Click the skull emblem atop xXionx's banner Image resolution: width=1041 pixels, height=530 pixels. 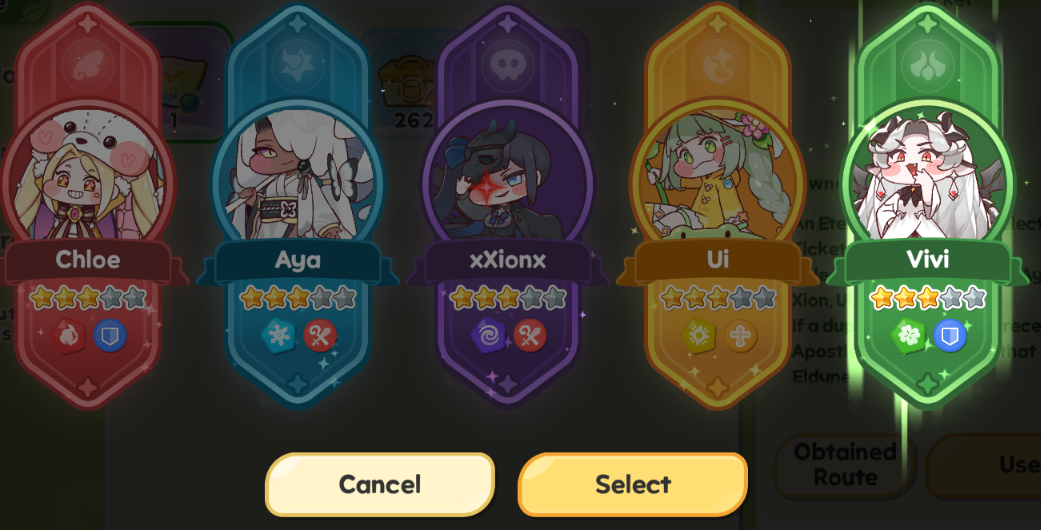tap(508, 65)
